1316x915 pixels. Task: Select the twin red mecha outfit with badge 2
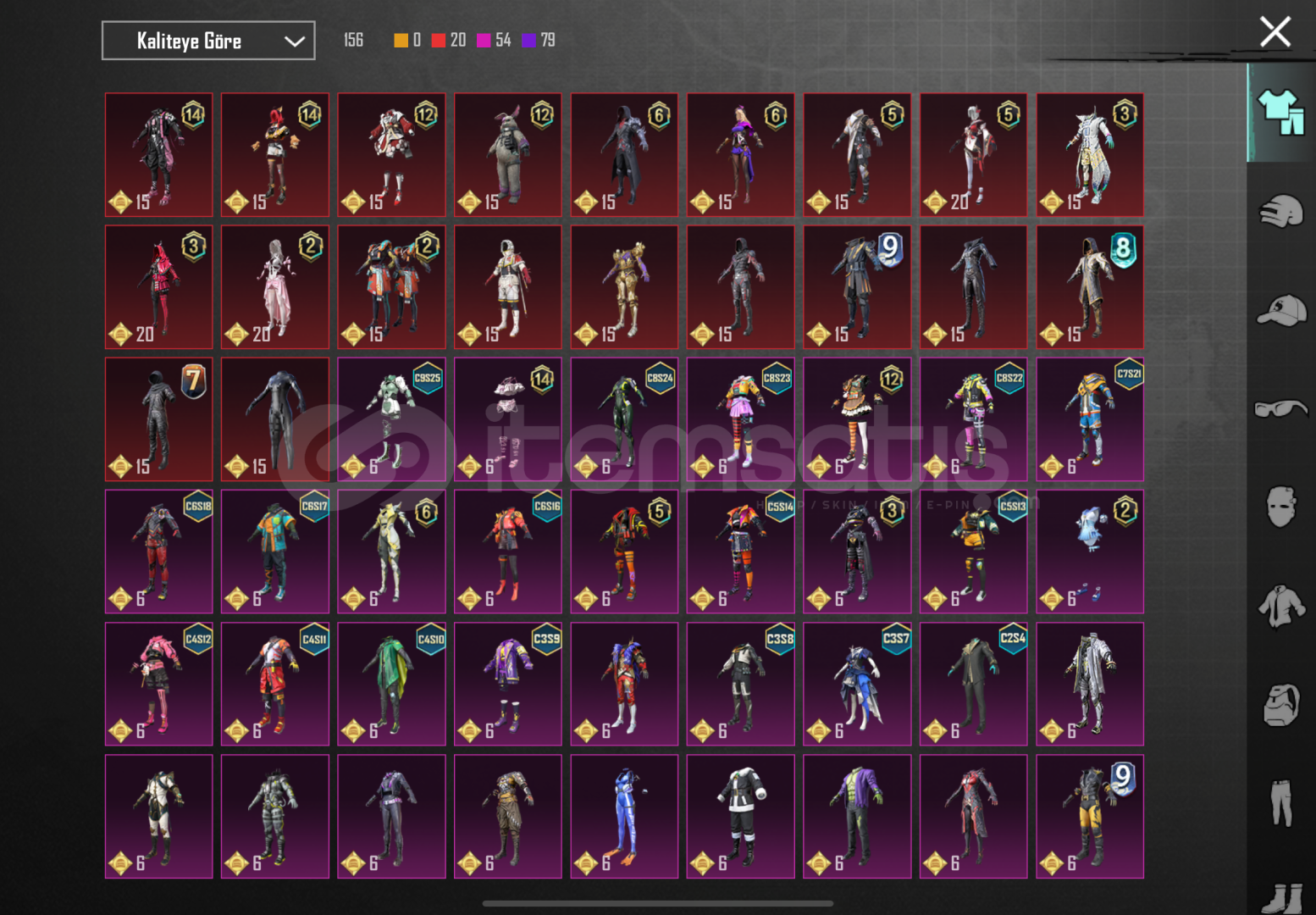click(391, 287)
